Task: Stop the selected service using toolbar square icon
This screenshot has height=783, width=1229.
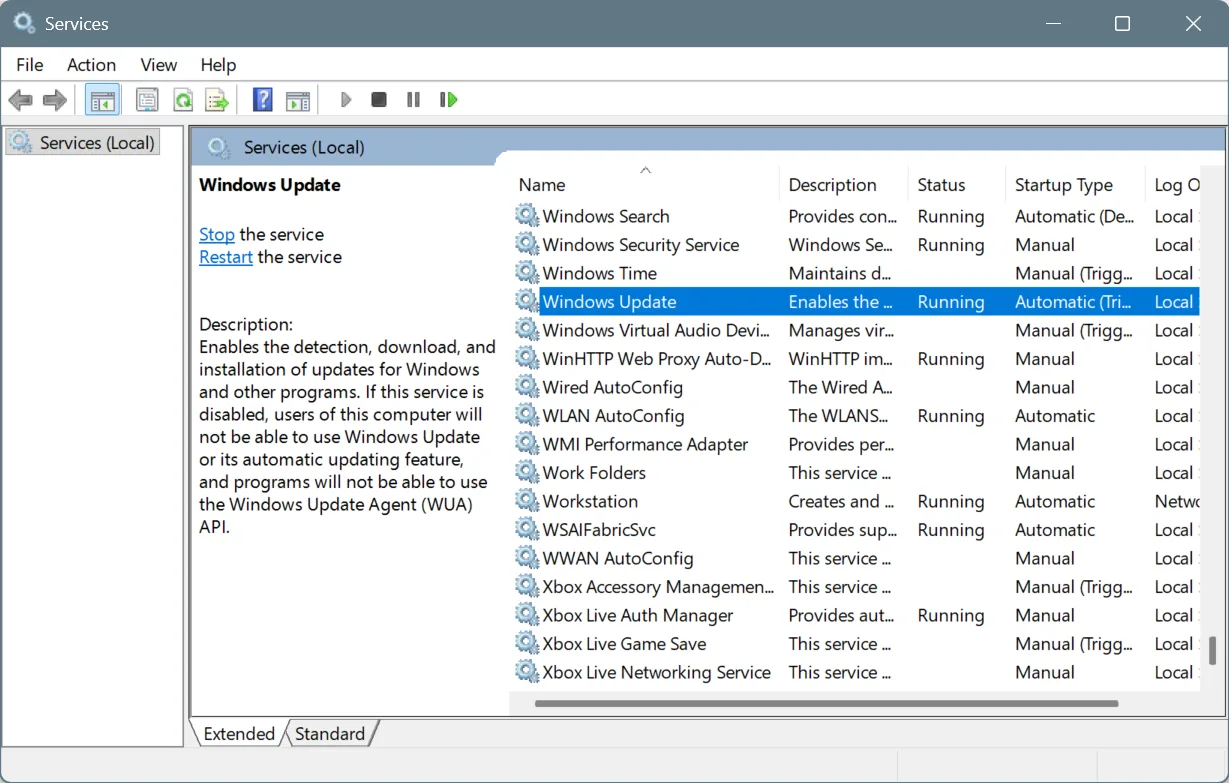Action: (378, 99)
